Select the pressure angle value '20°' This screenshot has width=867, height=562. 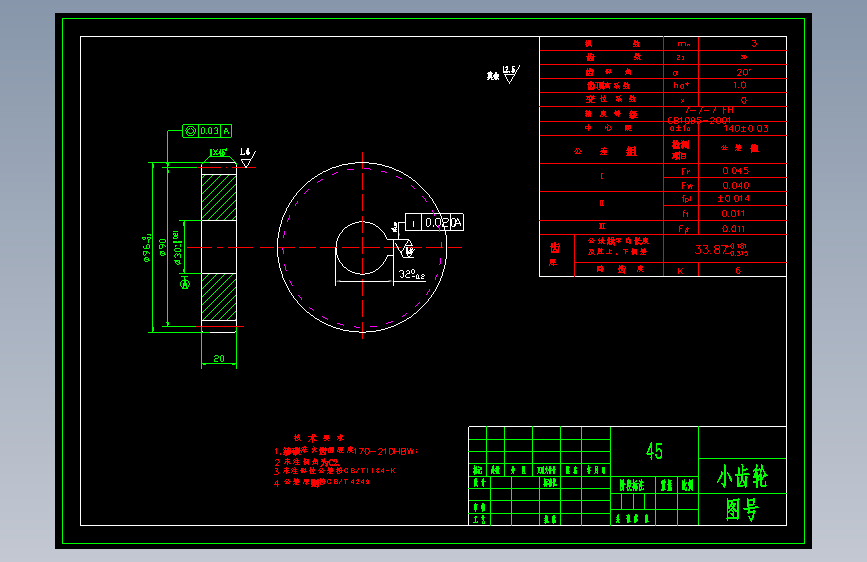click(743, 72)
